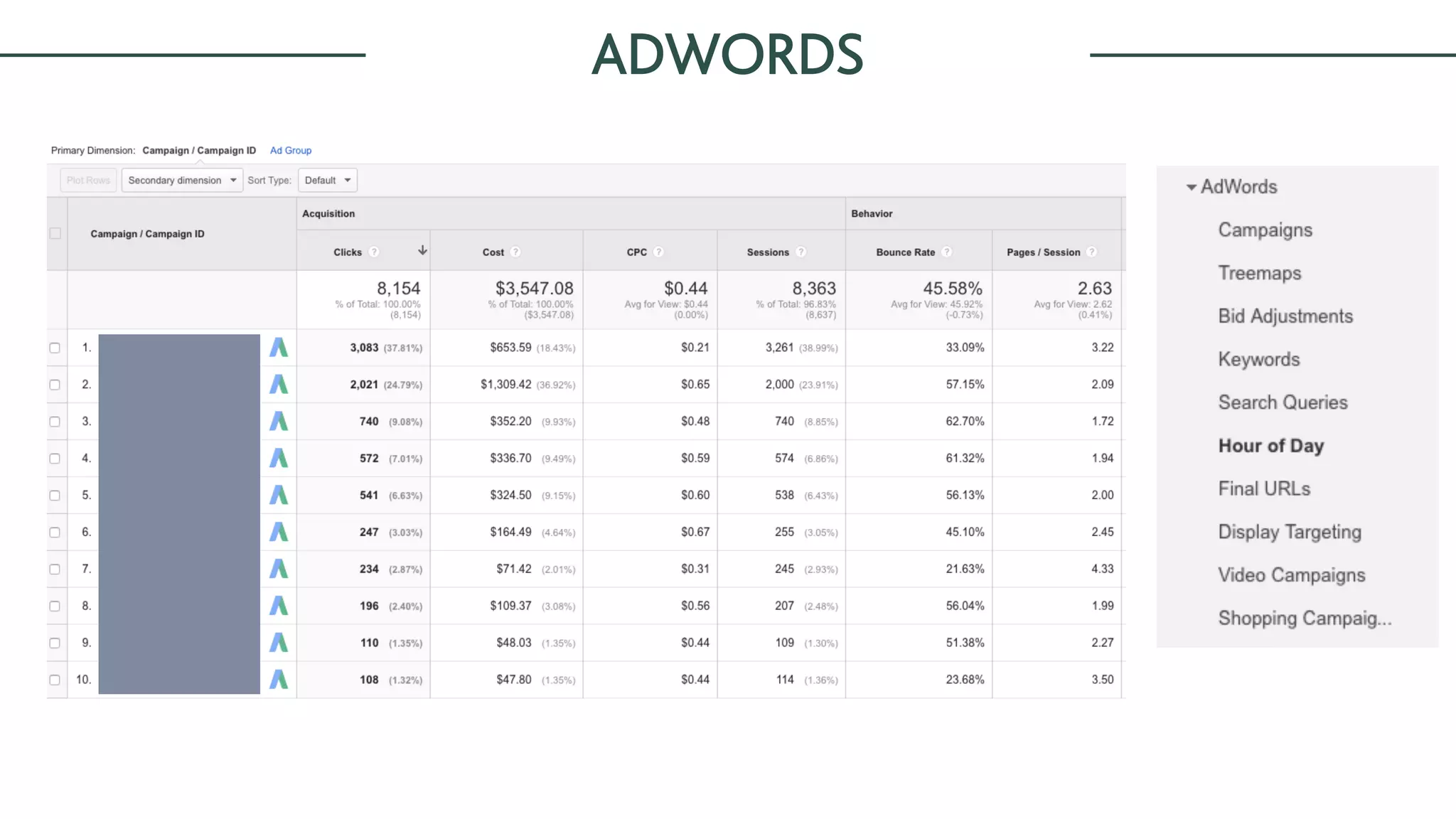The image size is (1456, 819).
Task: Check the row 7 checkbox
Action: coord(55,569)
